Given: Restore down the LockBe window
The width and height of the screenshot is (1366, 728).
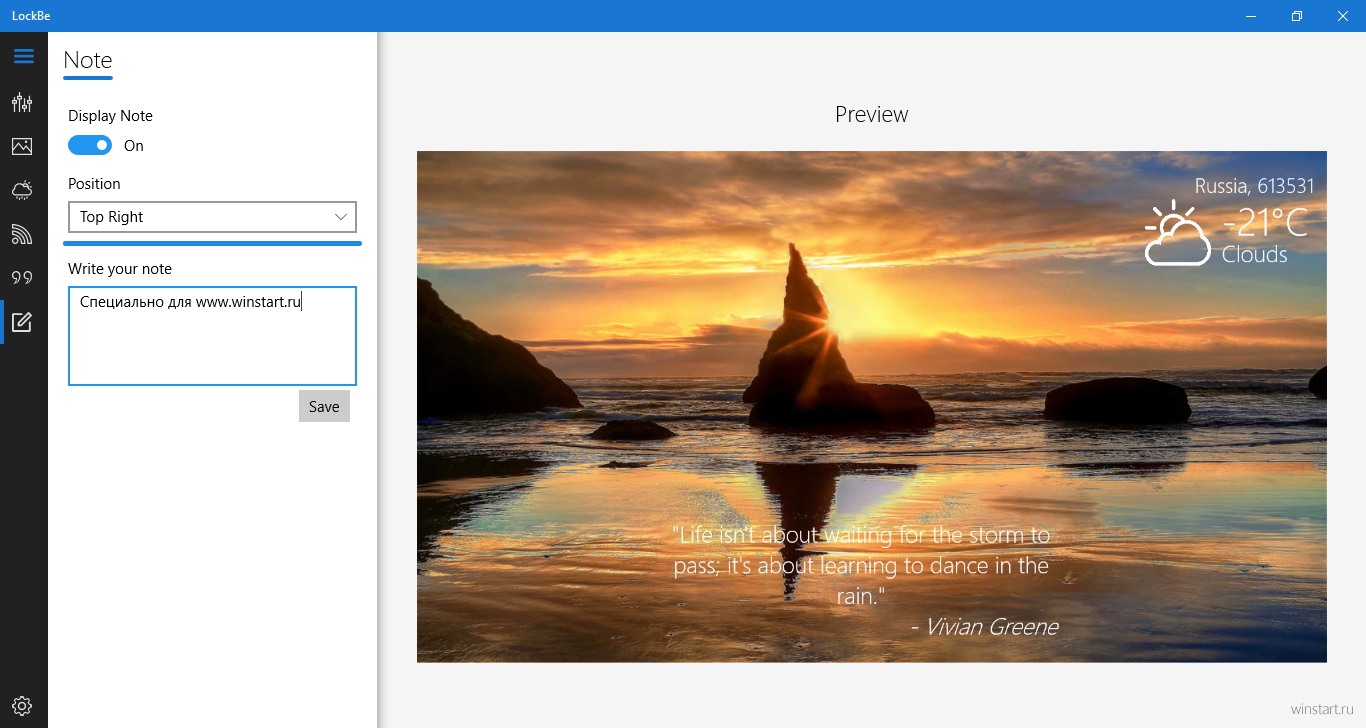Looking at the screenshot, I should tap(1297, 16).
